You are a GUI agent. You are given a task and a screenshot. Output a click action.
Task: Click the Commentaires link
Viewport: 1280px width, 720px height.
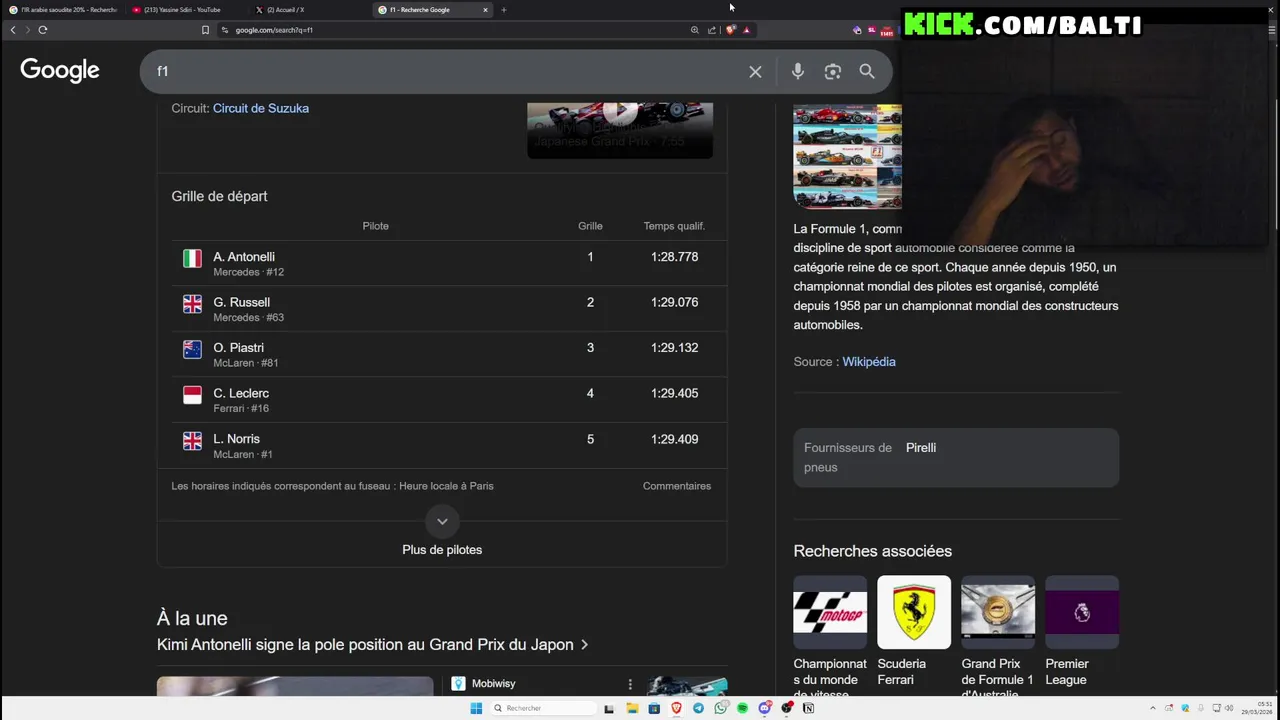pyautogui.click(x=677, y=486)
